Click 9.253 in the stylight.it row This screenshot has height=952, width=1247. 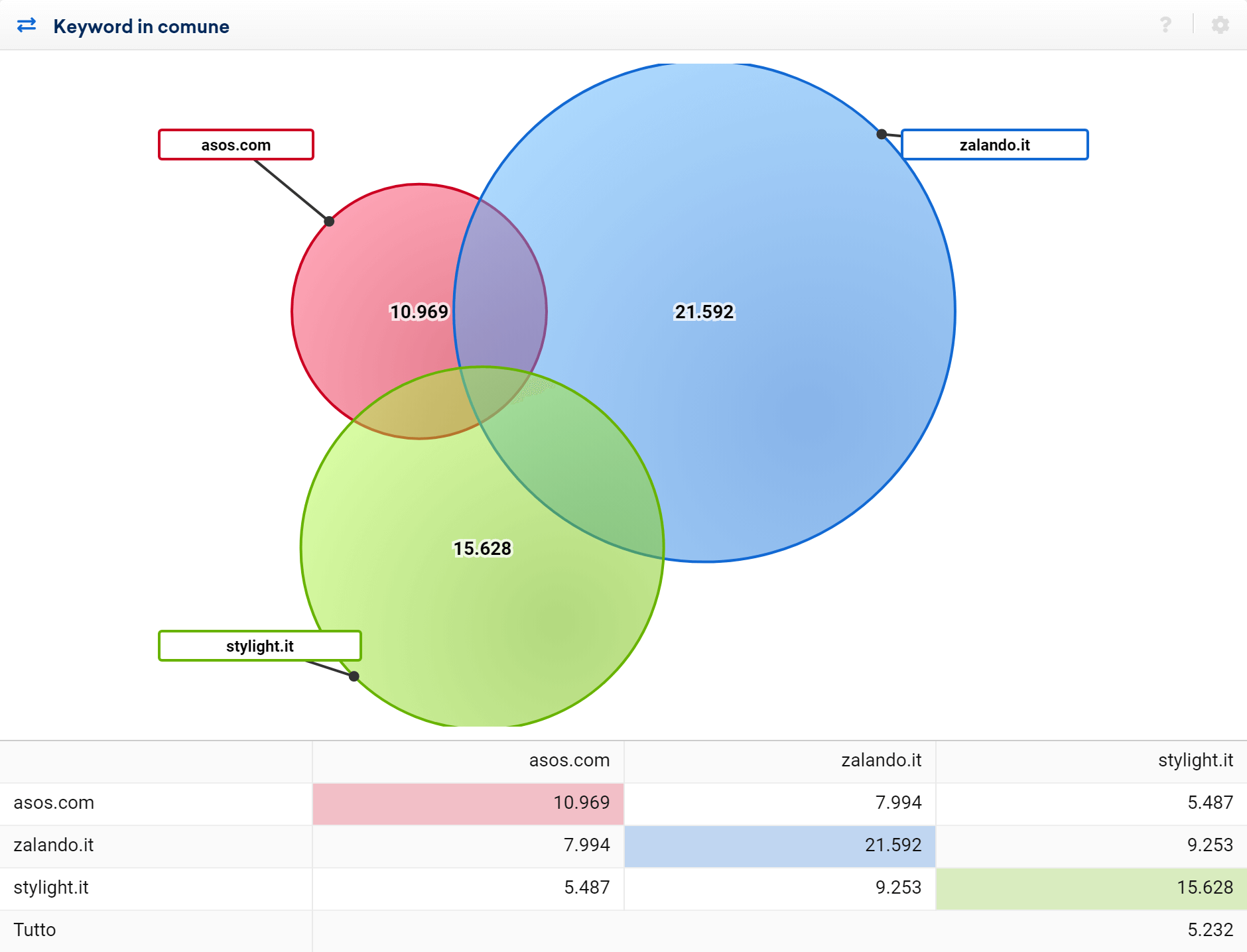point(899,887)
